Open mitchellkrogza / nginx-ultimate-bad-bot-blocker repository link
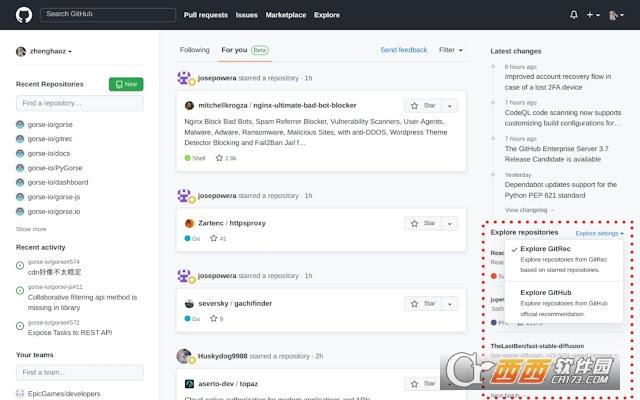640x400 pixels. [277, 105]
